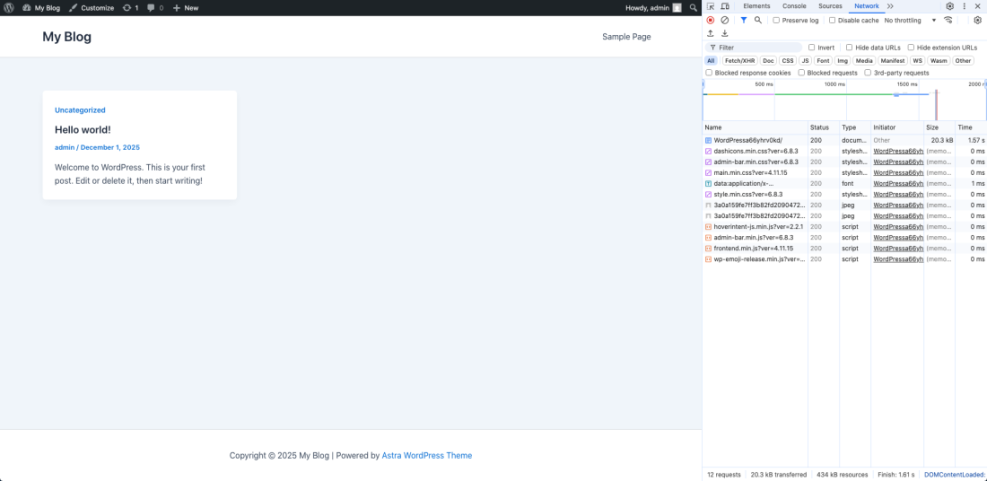Open Astra WordPress Theme link
This screenshot has width=987, height=481.
(x=427, y=455)
